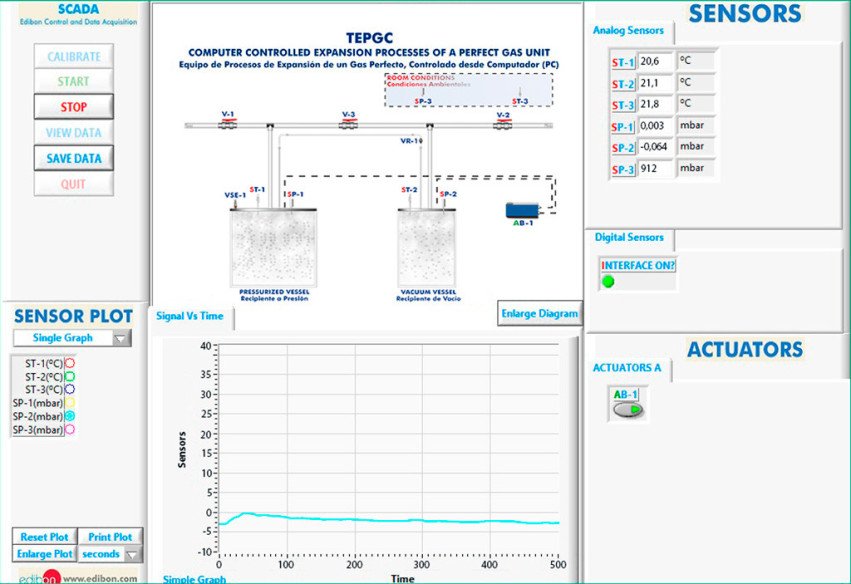Click the ST-2 temperature value field

click(x=655, y=82)
